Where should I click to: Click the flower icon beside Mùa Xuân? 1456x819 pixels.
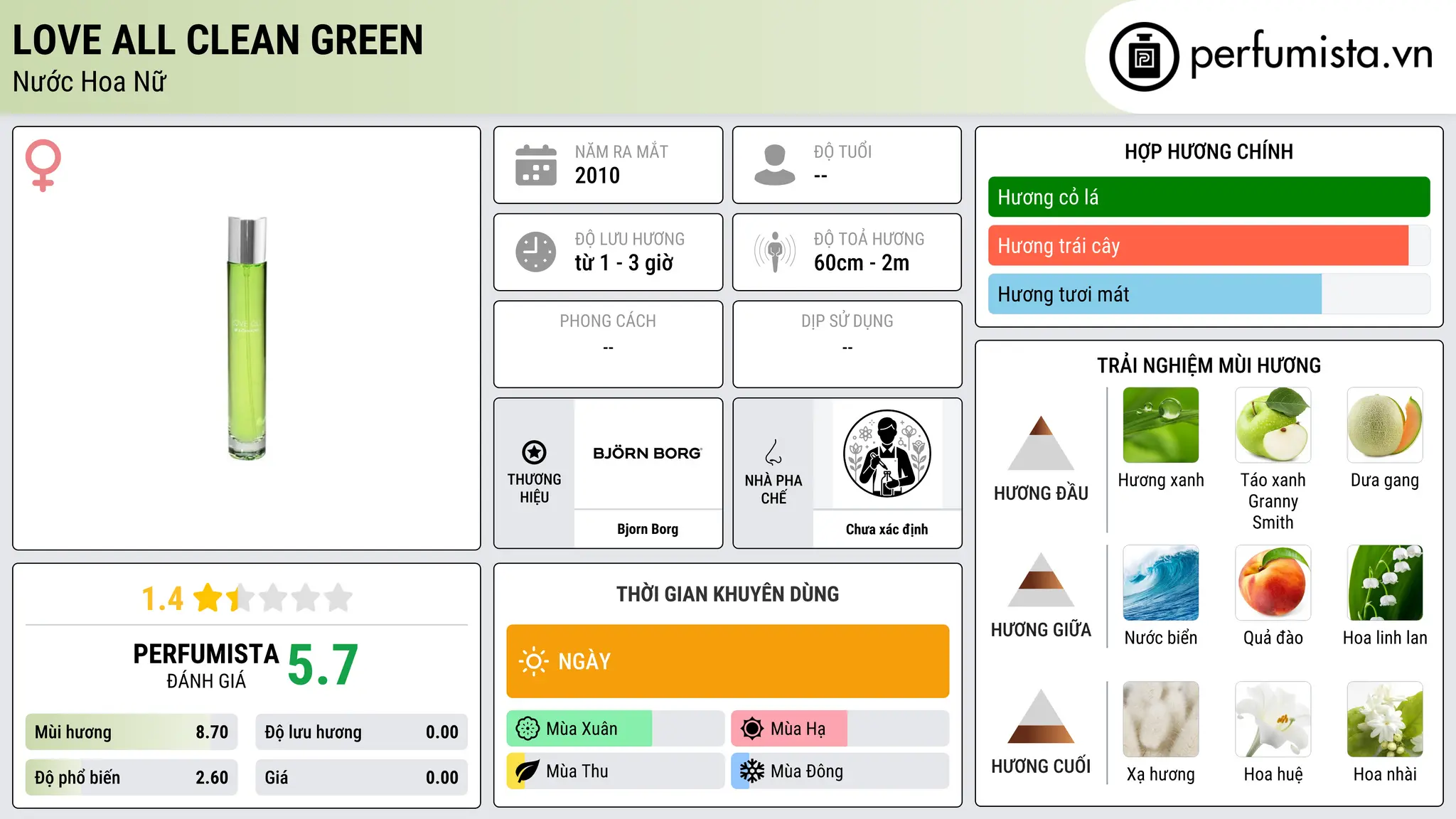(528, 729)
